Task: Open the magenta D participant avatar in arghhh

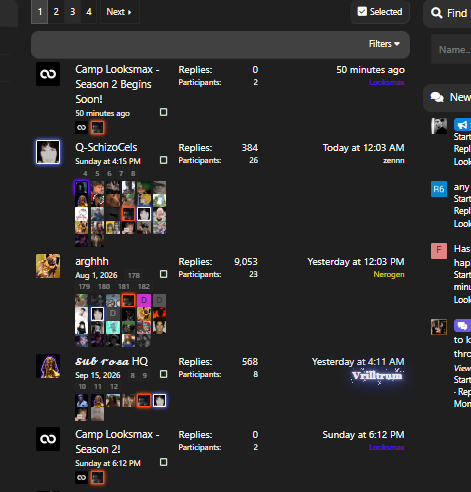Action: click(x=144, y=300)
